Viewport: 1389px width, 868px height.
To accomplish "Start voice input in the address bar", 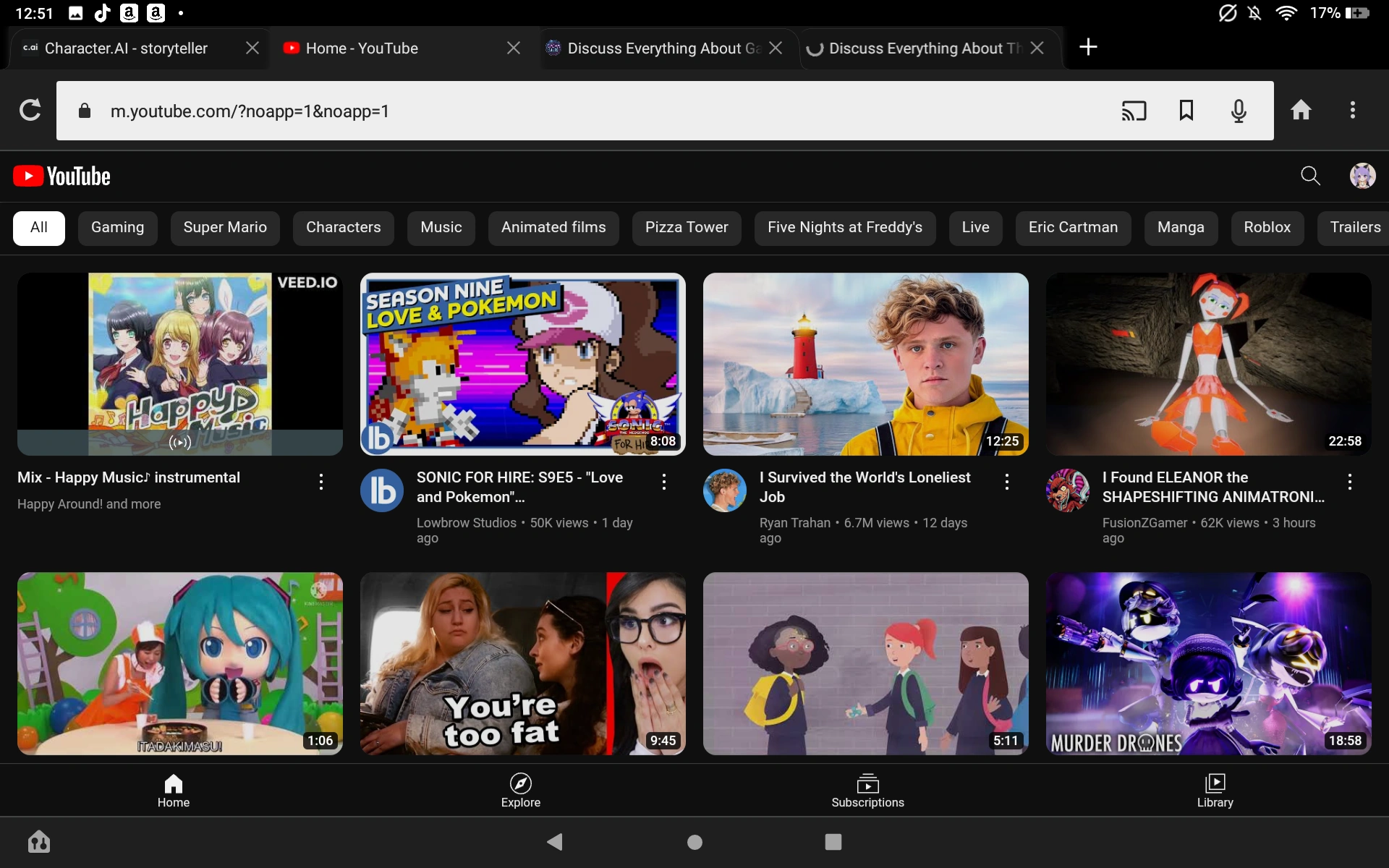I will (x=1239, y=111).
